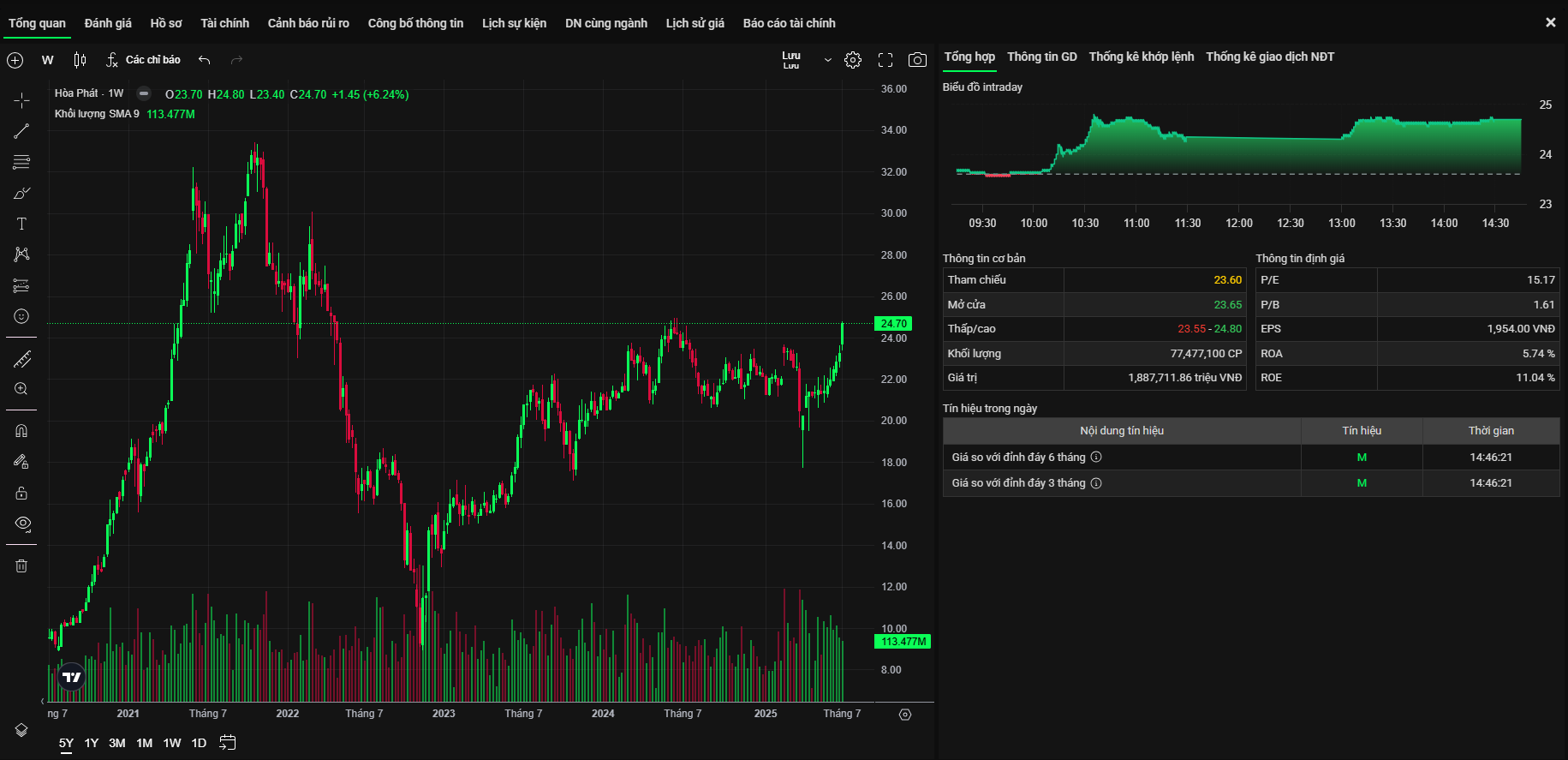Click the Tham chiếu value 23.60
Viewport: 1568px width, 760px height.
[x=1227, y=280]
